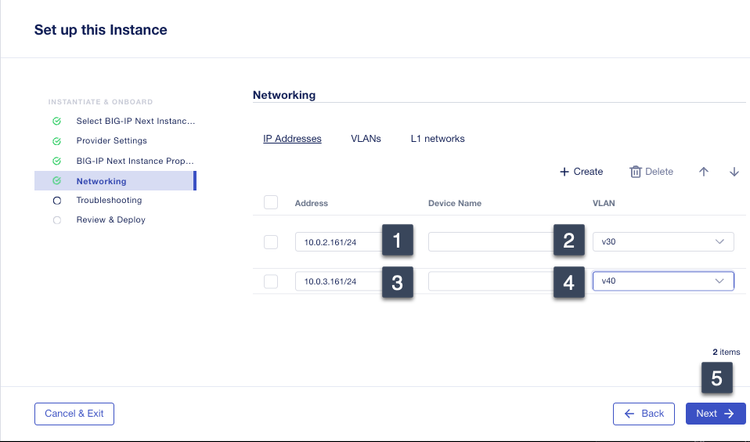Screen dimensions: 750x442
Task: Open the v30 VLAN dropdown
Action: [663, 242]
